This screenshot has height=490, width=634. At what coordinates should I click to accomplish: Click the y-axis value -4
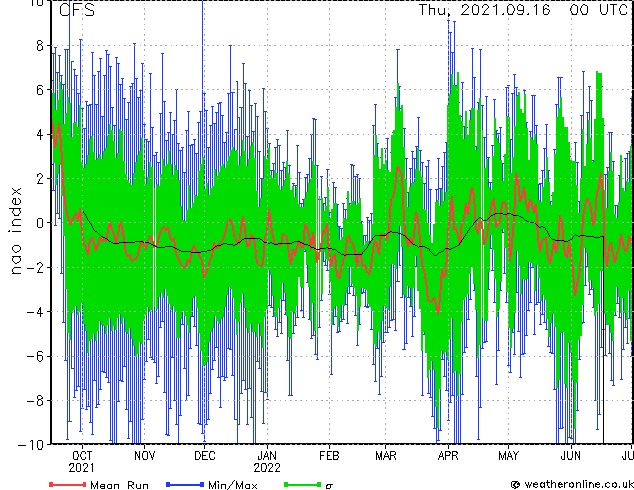[x=35, y=312]
